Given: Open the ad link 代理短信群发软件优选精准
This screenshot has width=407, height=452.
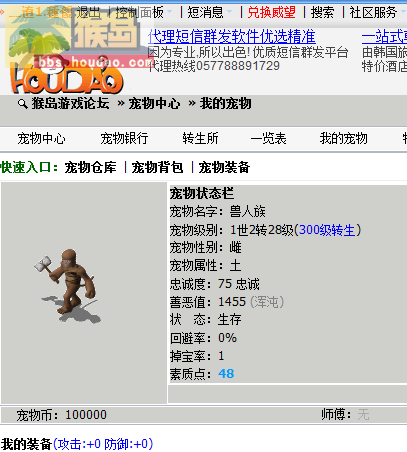Looking at the screenshot, I should 232,37.
